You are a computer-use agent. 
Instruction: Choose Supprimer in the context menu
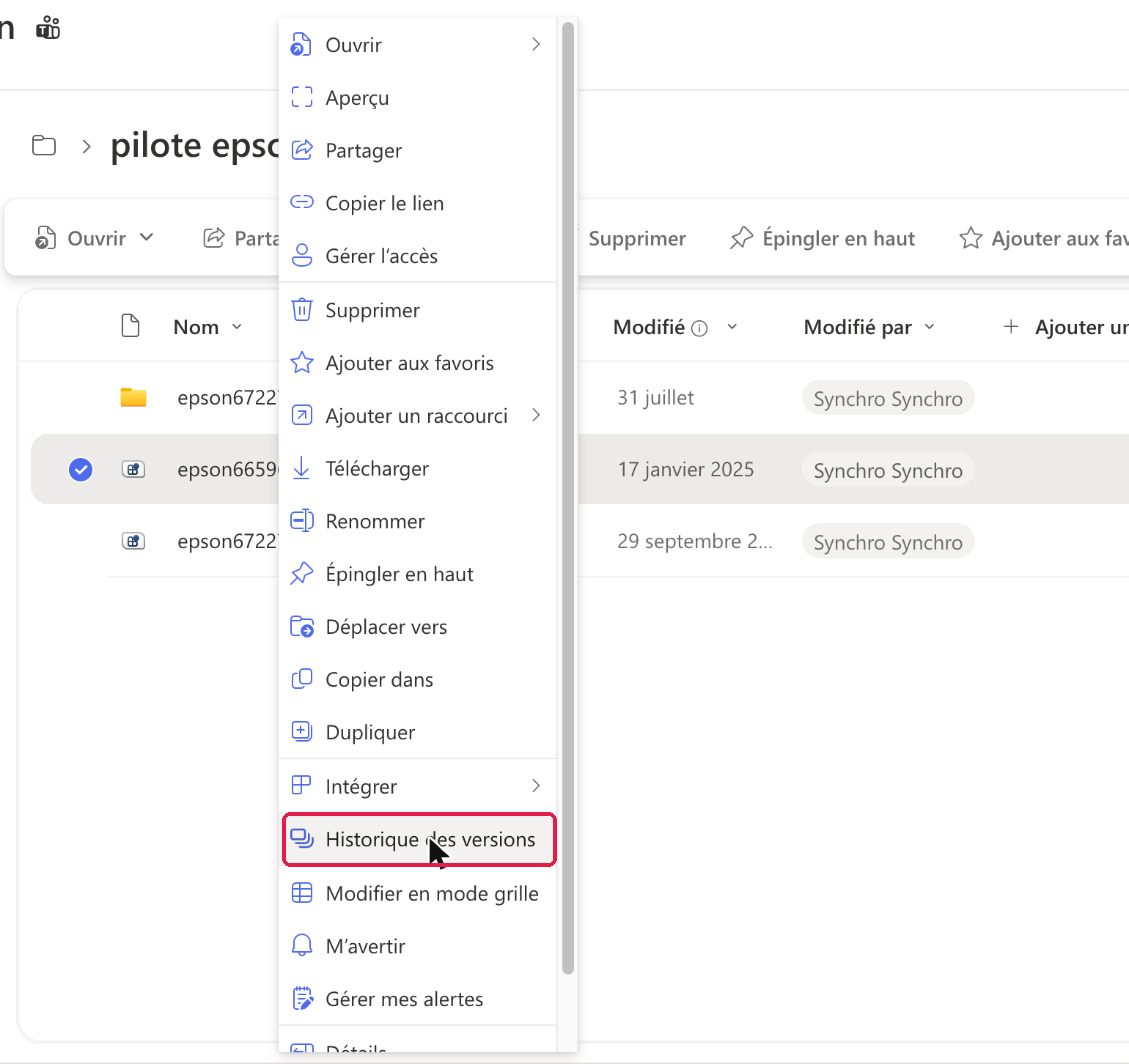418,310
